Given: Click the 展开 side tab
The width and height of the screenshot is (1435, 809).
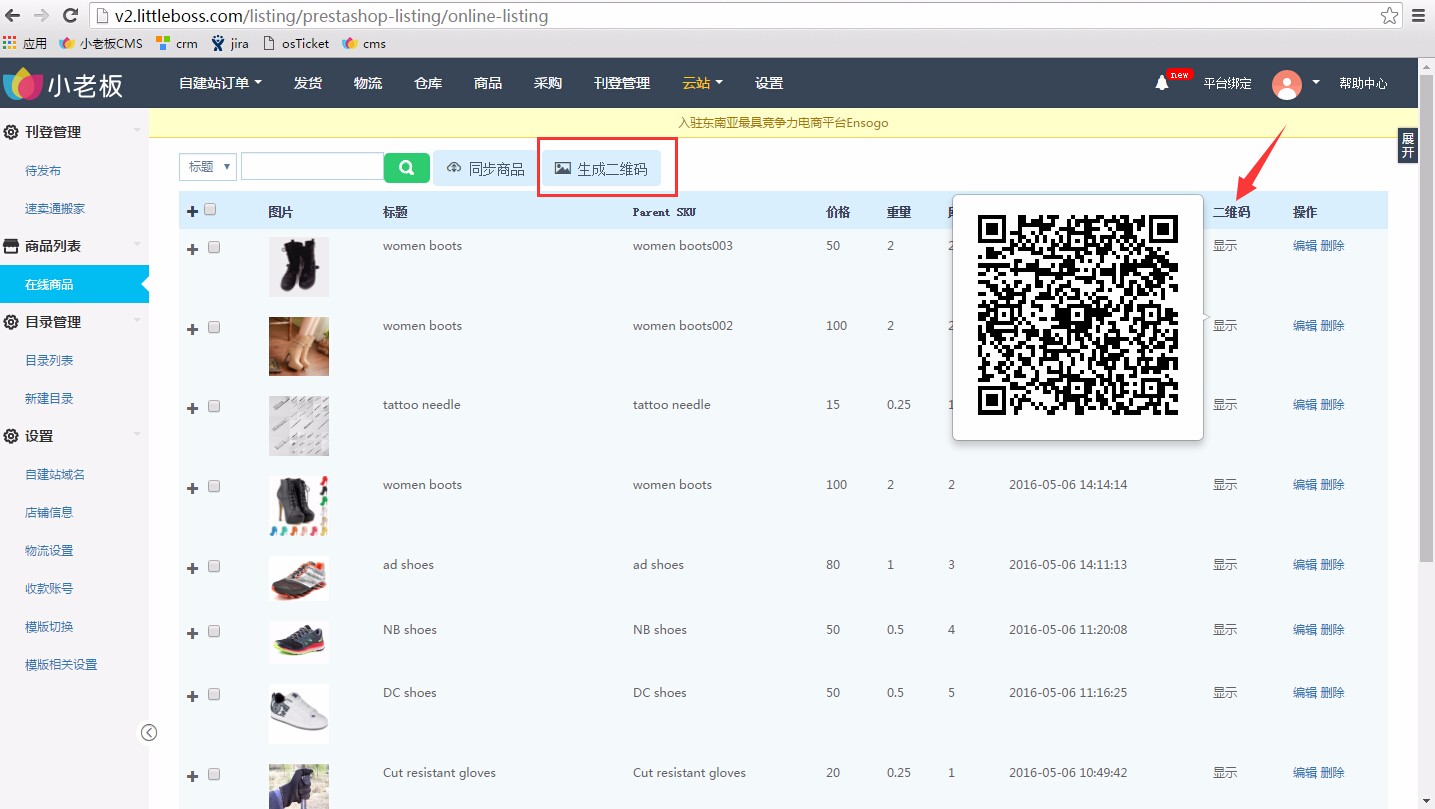Looking at the screenshot, I should pyautogui.click(x=1408, y=146).
